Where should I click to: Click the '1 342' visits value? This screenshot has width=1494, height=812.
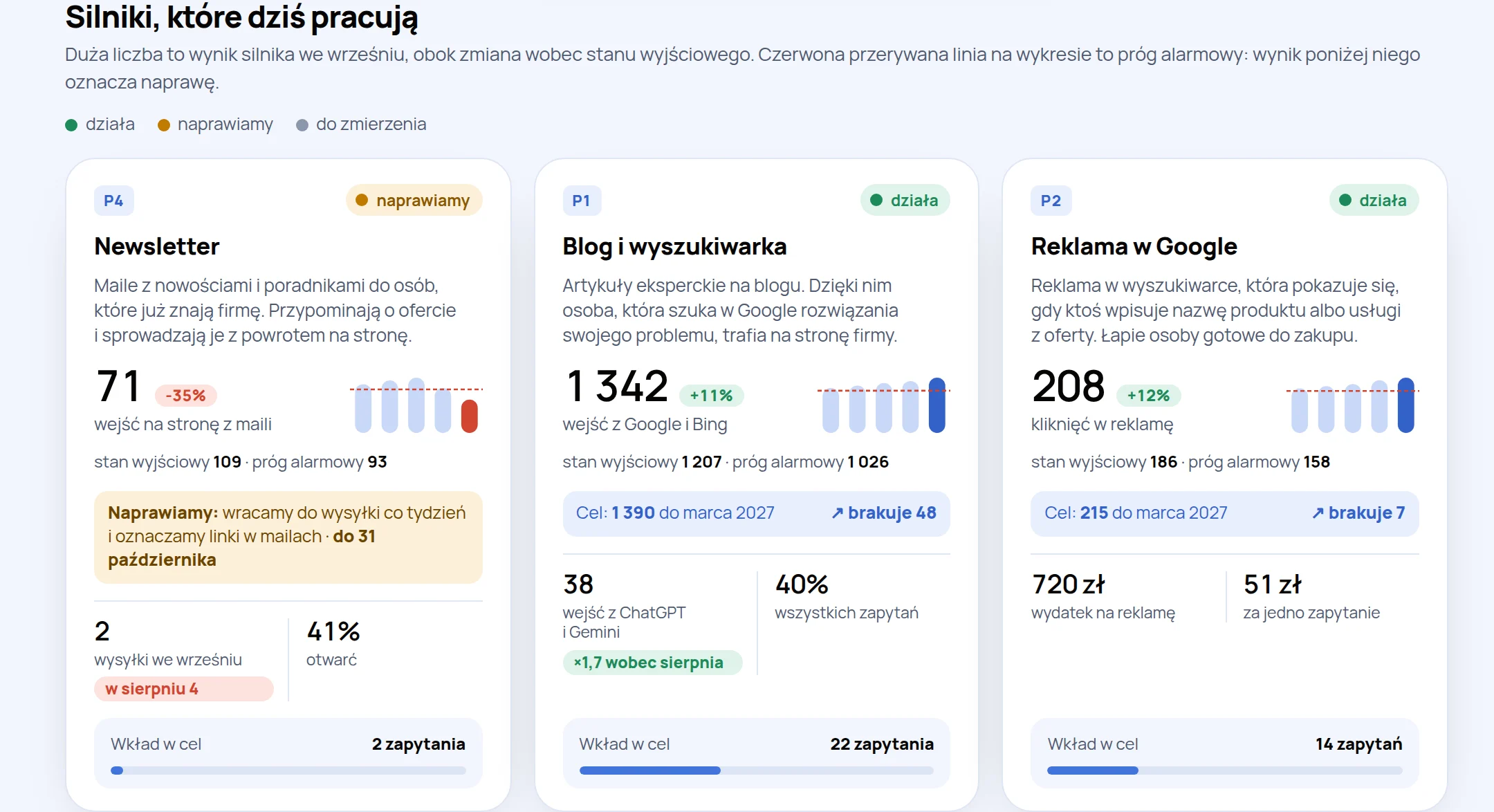[x=617, y=386]
